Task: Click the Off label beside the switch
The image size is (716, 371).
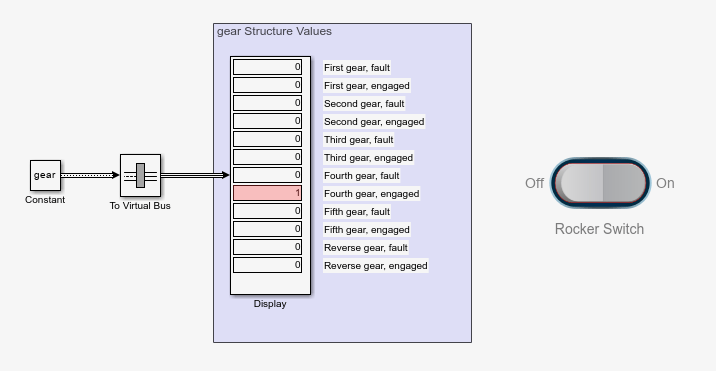Action: click(534, 183)
